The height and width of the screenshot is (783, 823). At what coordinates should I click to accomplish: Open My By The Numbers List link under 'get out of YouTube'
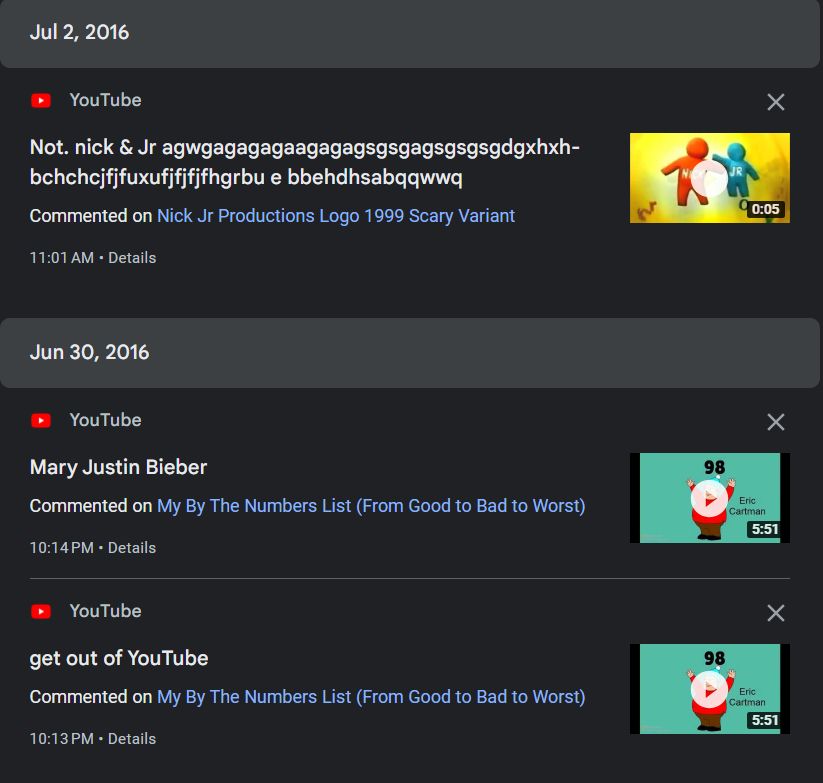pos(371,697)
